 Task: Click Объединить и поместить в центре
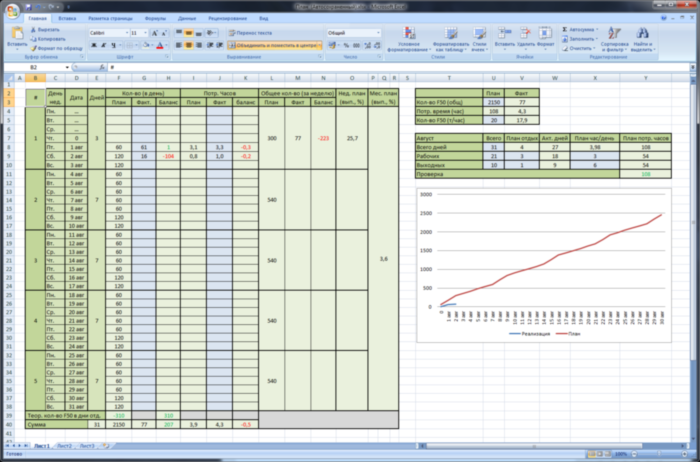coord(272,45)
